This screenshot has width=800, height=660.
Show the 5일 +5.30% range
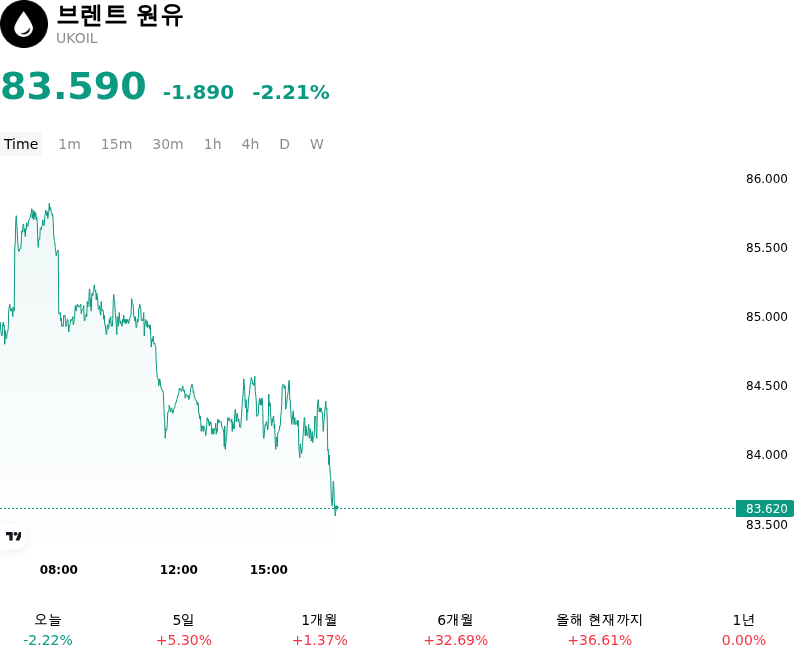pyautogui.click(x=184, y=630)
